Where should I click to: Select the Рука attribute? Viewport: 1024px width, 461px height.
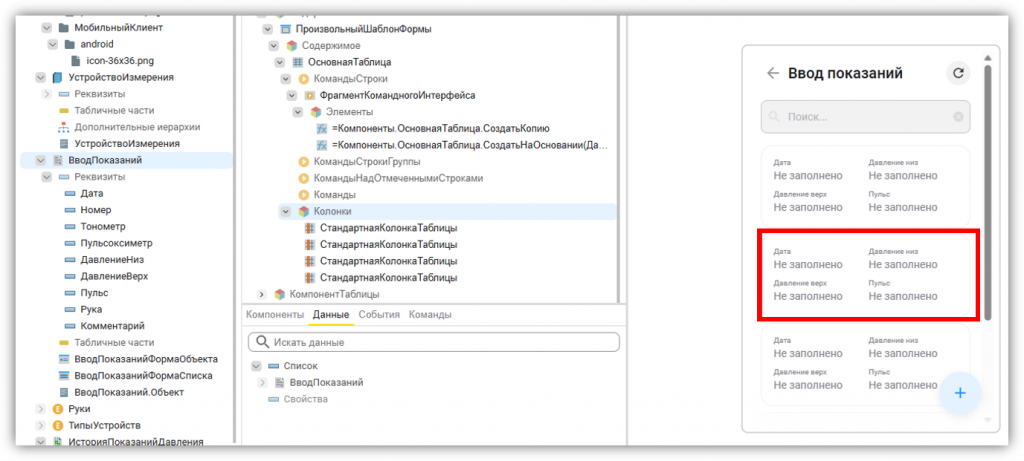click(x=91, y=310)
